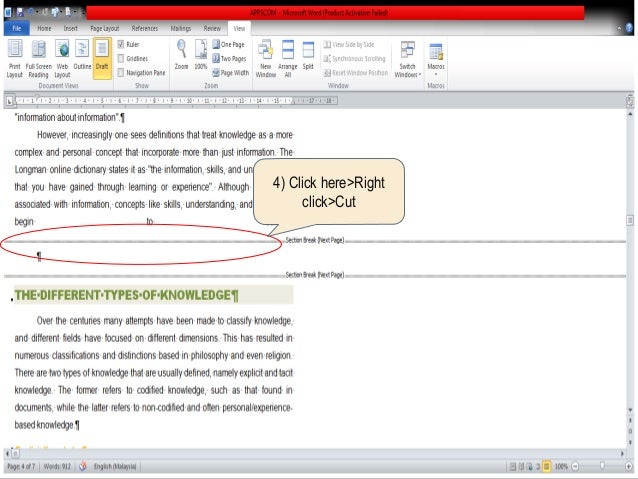Screen dimensions: 638x479
Task: Click Reset Window Position
Action: coord(356,73)
